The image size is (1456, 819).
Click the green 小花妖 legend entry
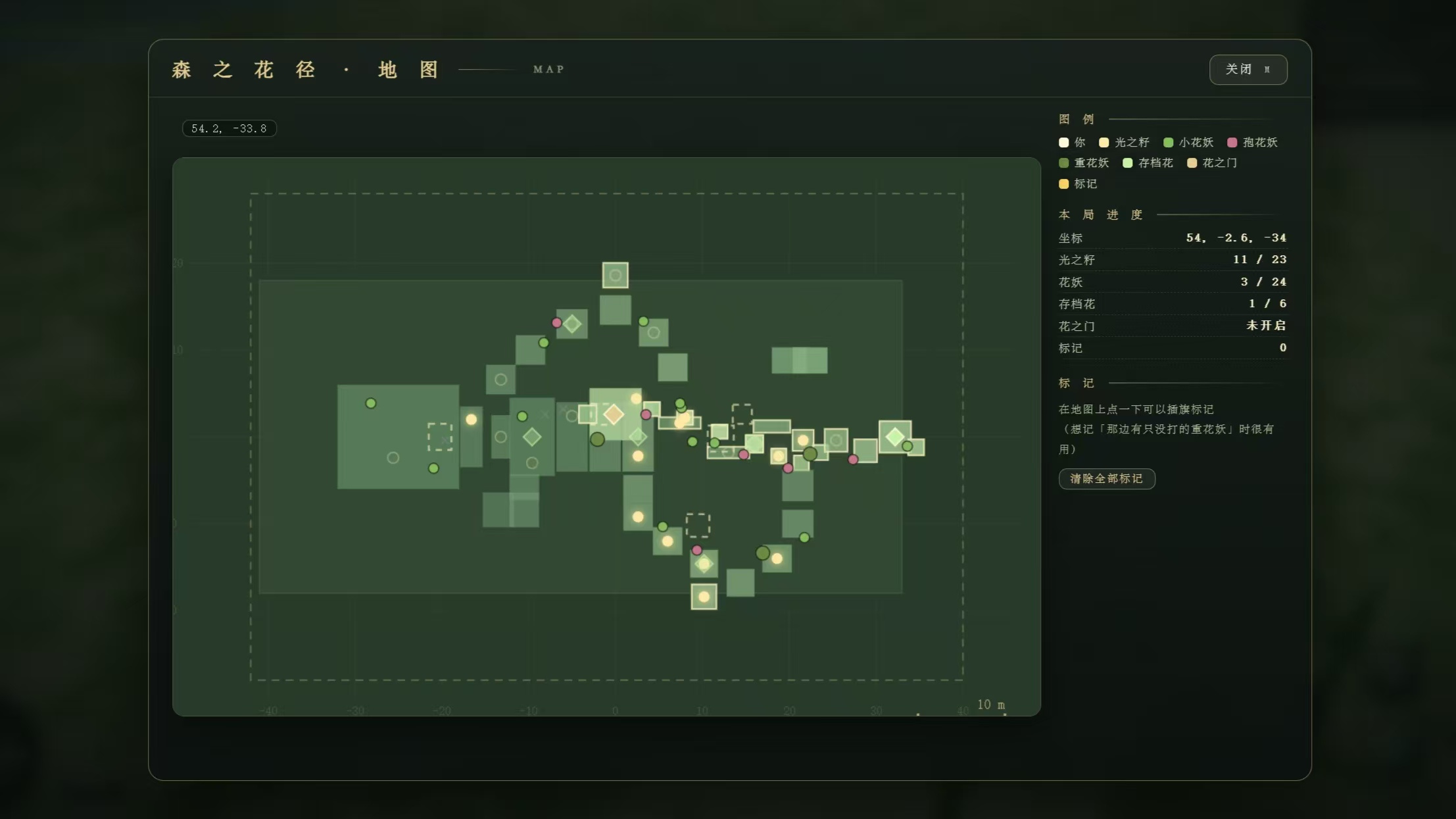[x=1188, y=142]
